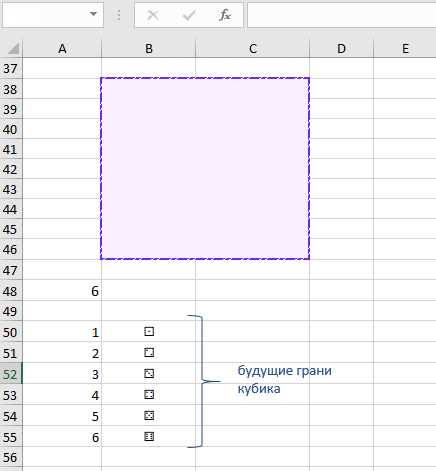
Task: Select the four-dot dice face in B53
Action: [x=149, y=395]
